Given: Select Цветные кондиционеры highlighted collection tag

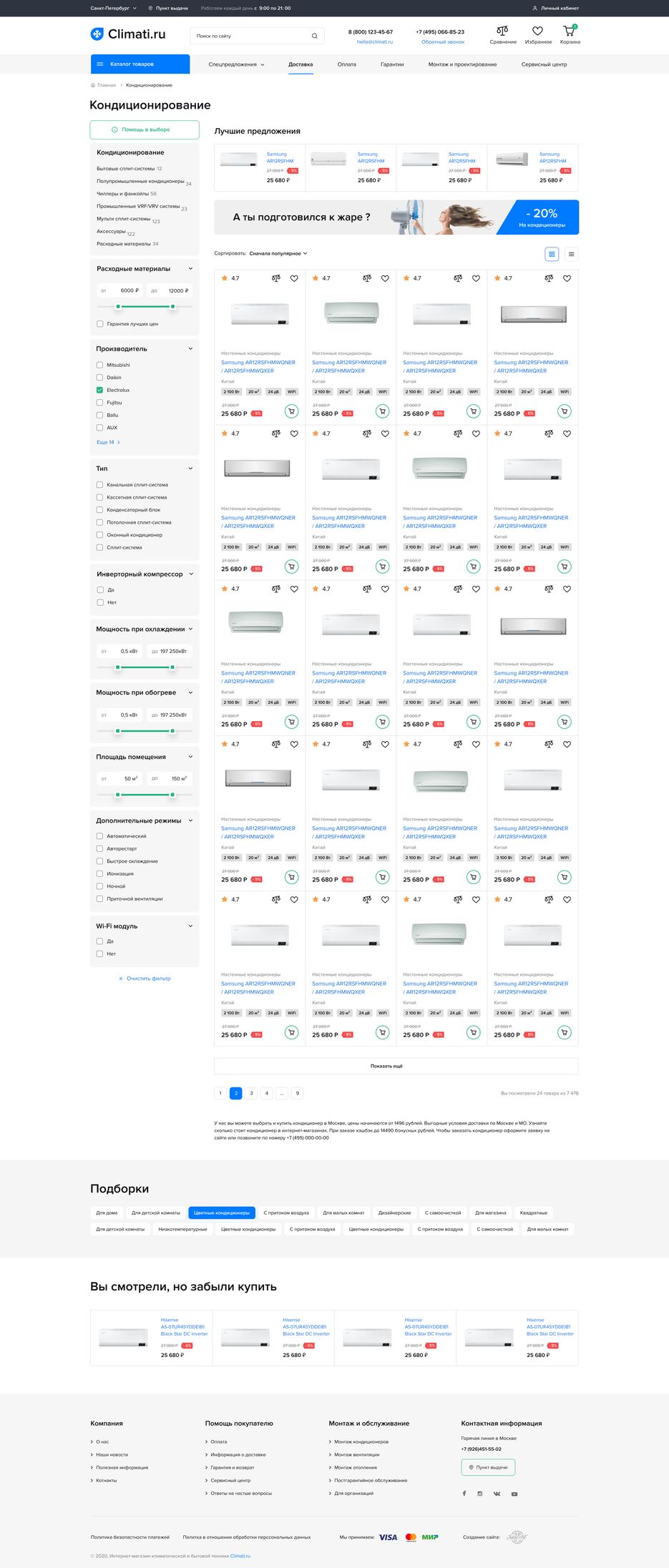Looking at the screenshot, I should click(222, 1212).
